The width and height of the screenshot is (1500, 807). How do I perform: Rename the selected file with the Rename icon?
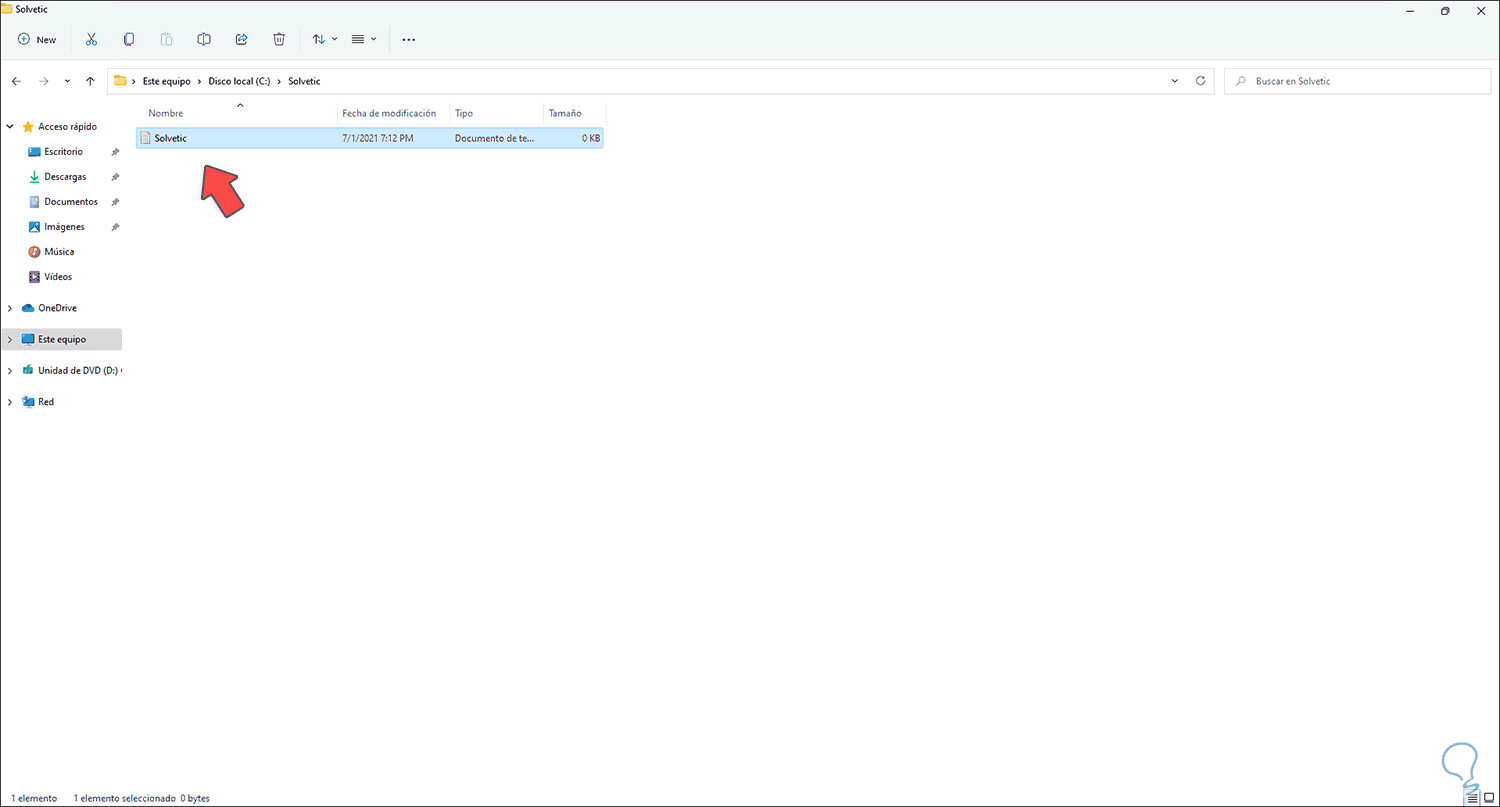[x=204, y=39]
